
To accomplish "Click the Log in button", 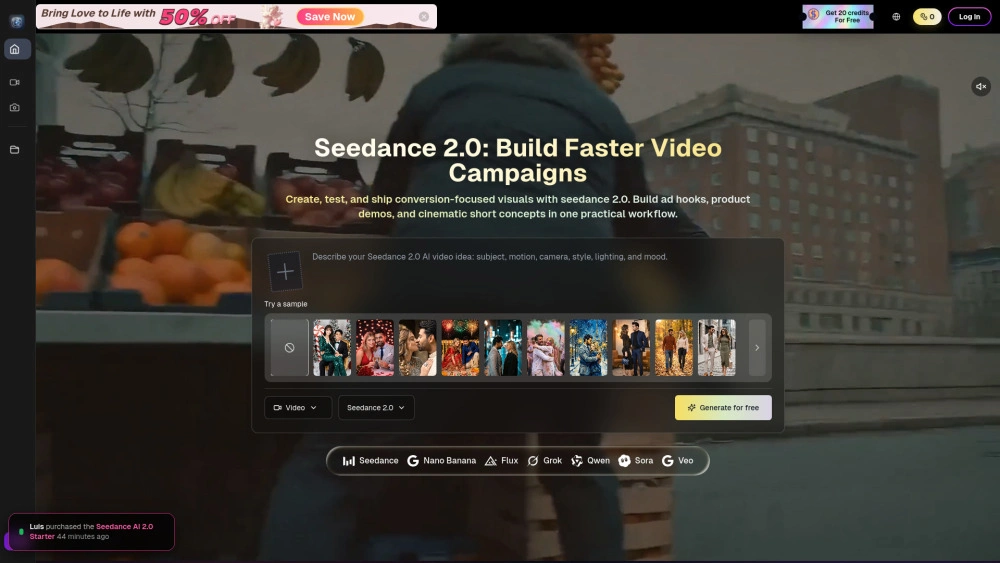I will click(969, 17).
